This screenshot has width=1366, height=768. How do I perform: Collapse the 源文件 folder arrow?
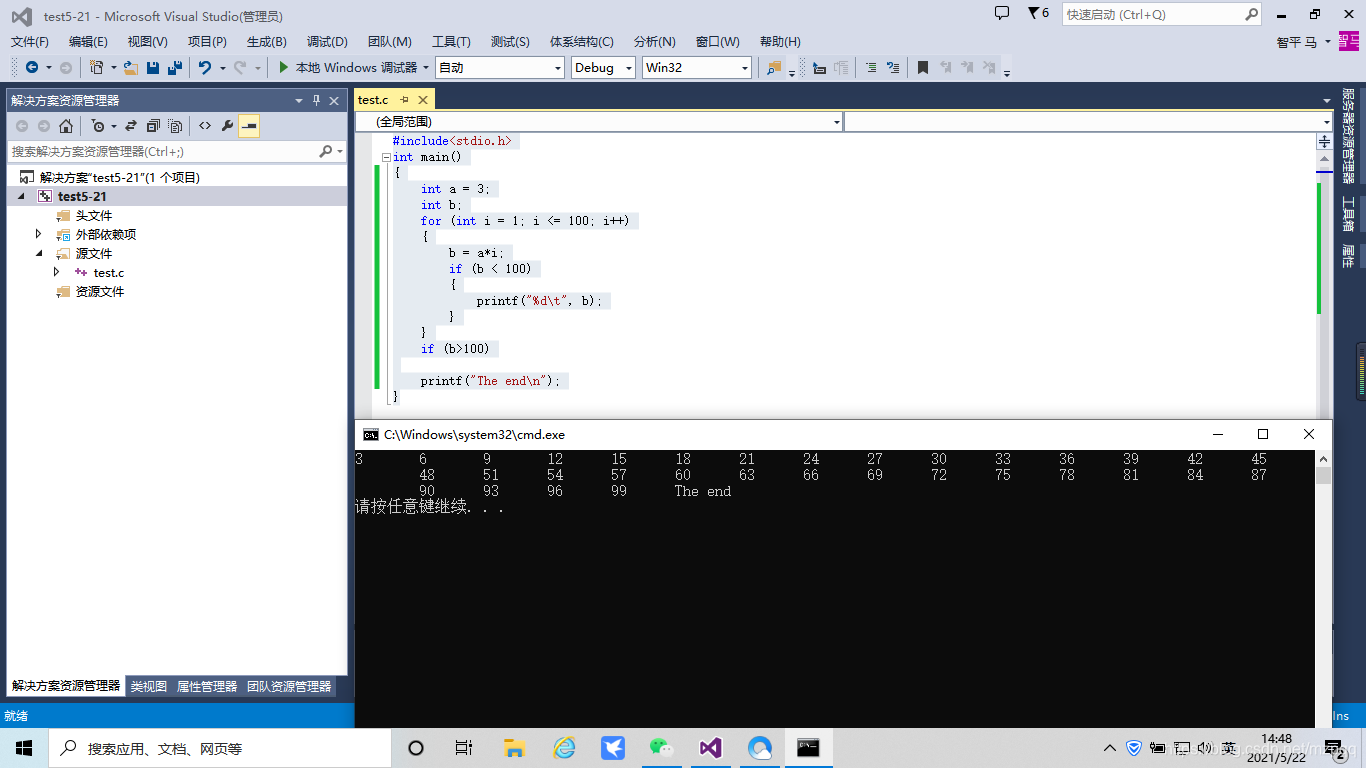(x=38, y=253)
